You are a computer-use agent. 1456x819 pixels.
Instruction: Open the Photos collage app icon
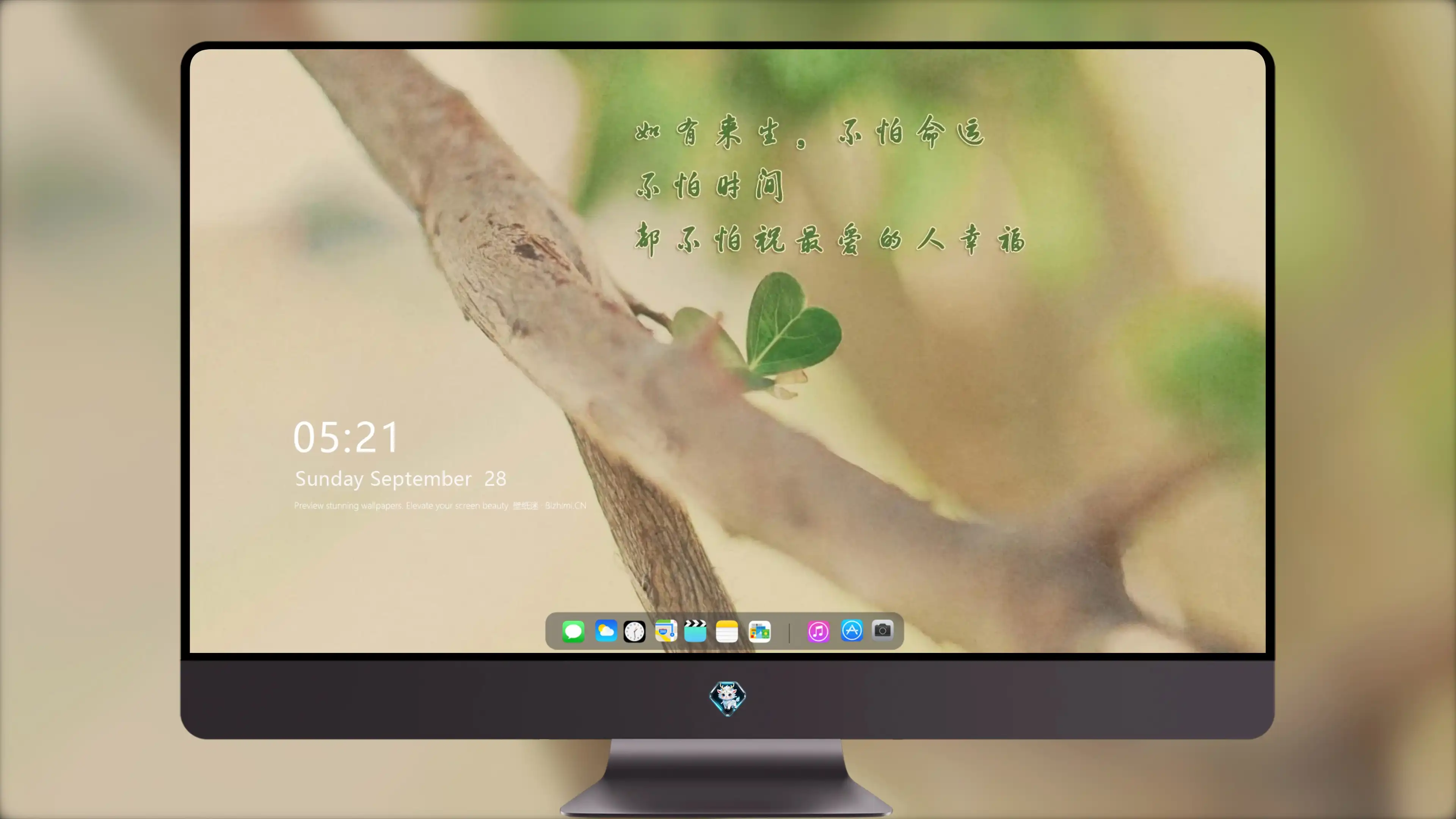759,631
